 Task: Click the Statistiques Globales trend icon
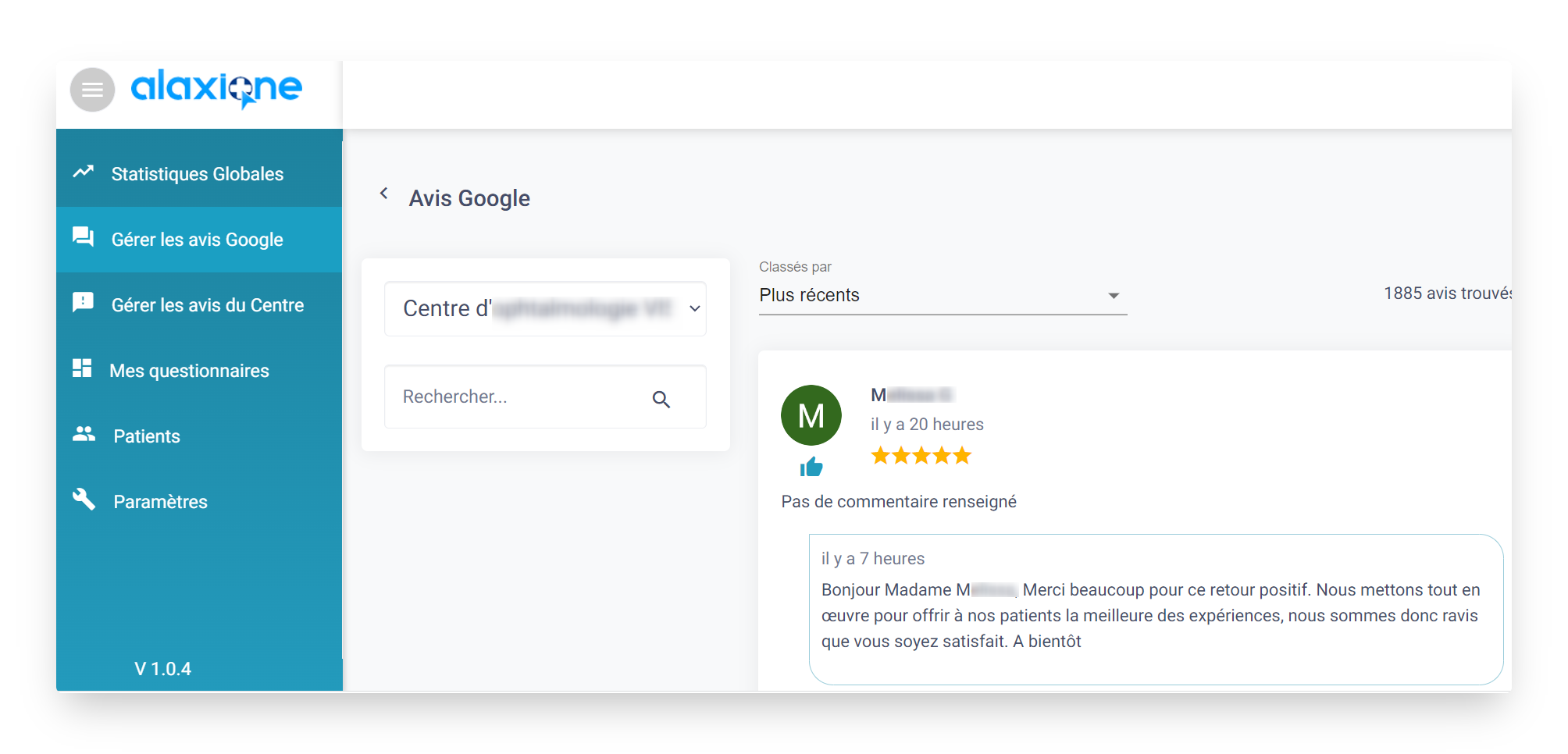click(x=84, y=172)
